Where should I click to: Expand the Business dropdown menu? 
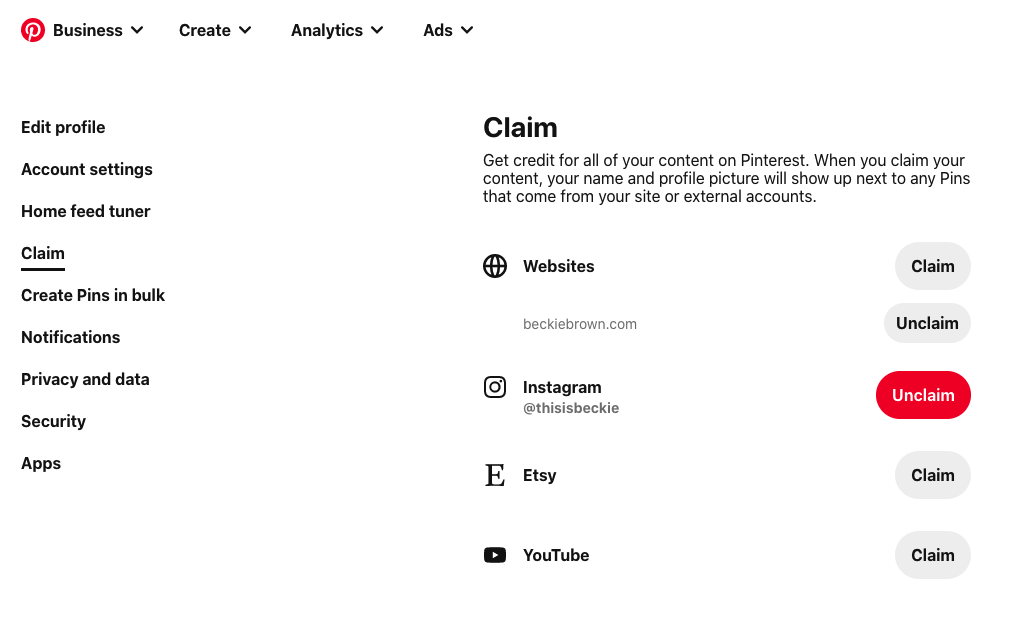(98, 30)
